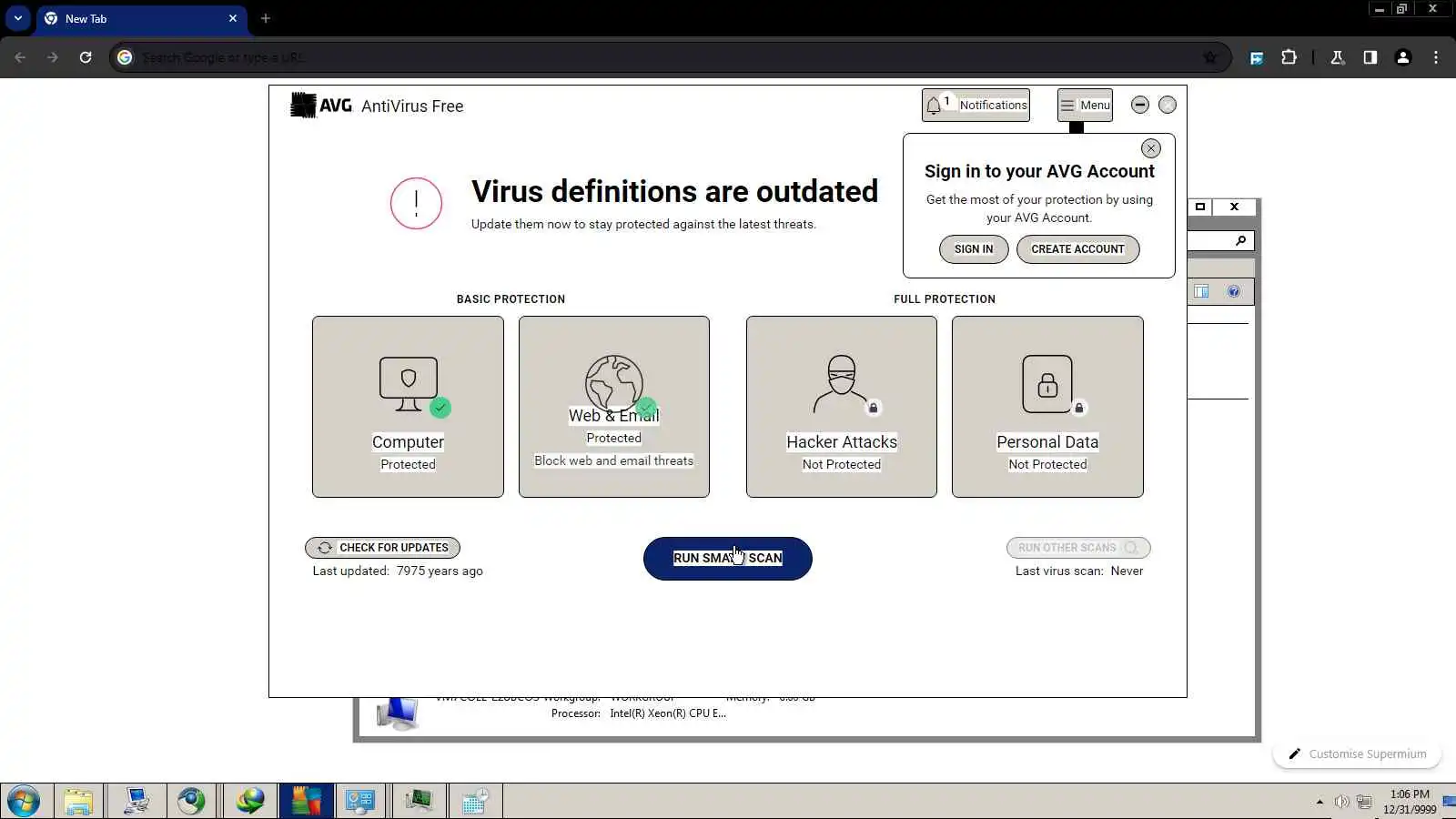Maximize the background system window

(1200, 207)
